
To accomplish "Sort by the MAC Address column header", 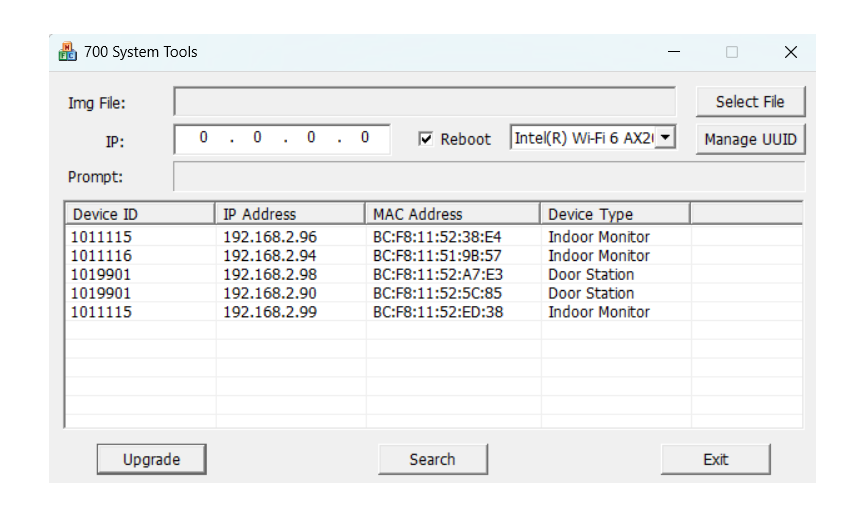I will pos(453,214).
